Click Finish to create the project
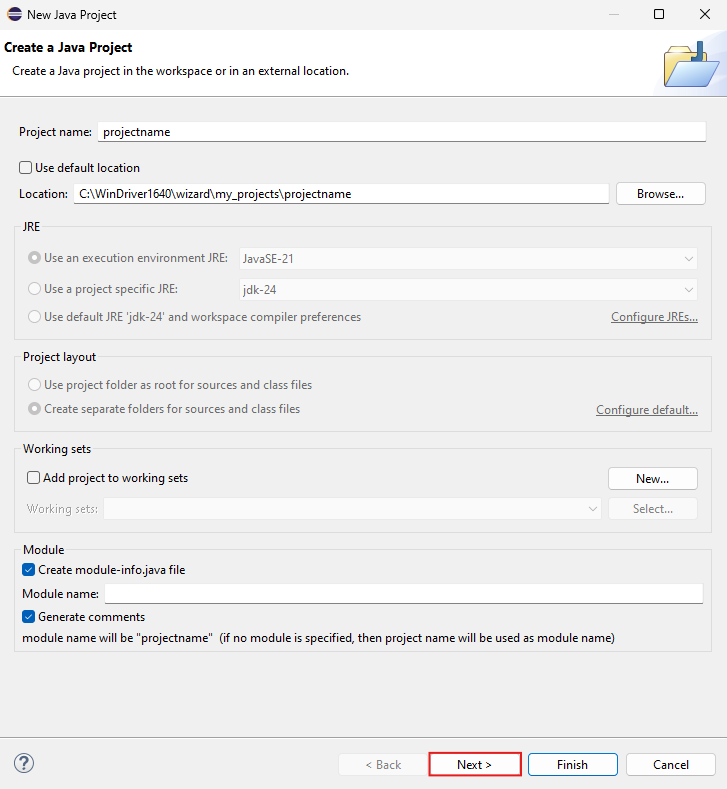Viewport: 727px width, 789px height. tap(572, 765)
